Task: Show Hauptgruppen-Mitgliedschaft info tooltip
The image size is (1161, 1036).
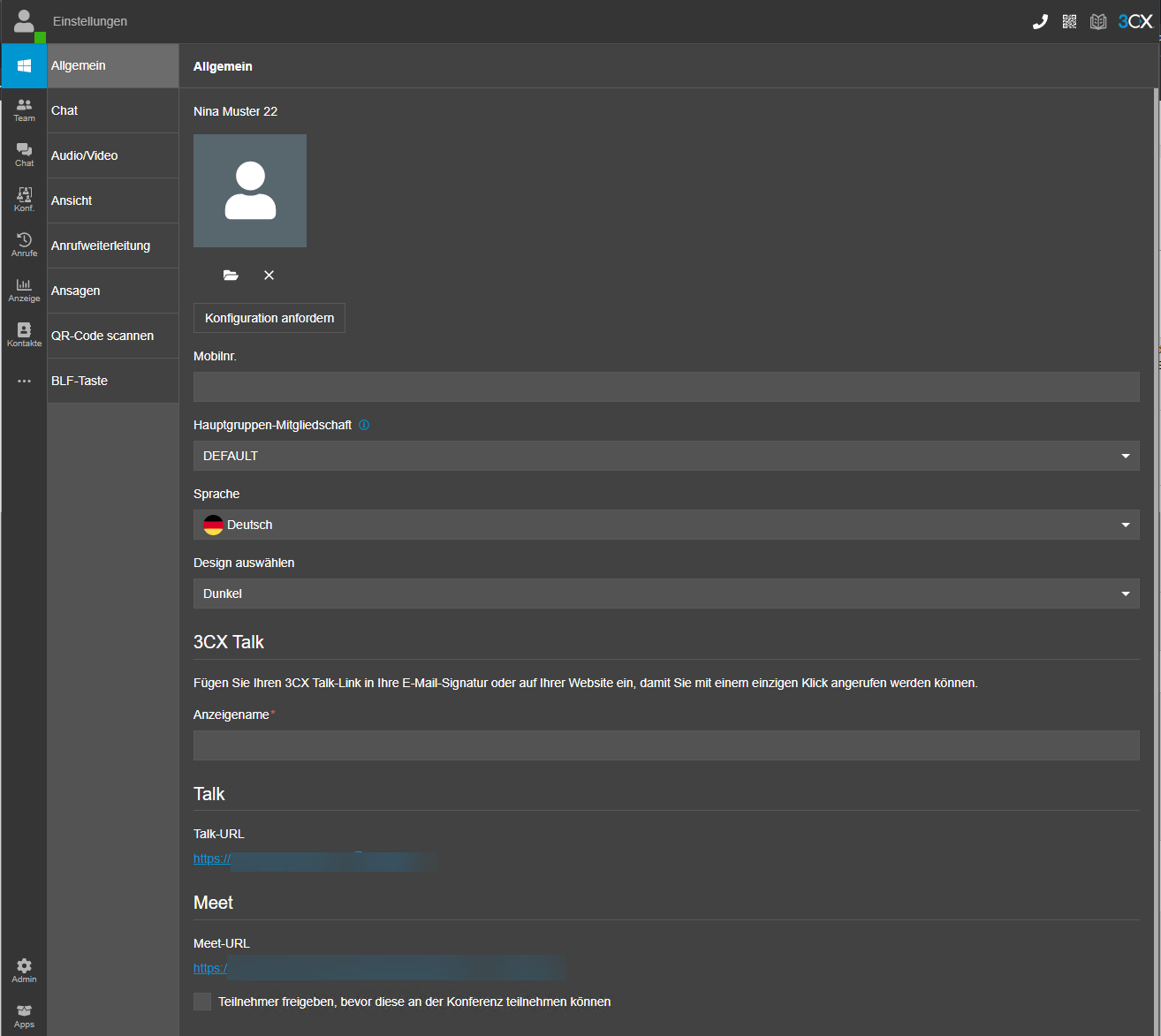Action: 364,425
